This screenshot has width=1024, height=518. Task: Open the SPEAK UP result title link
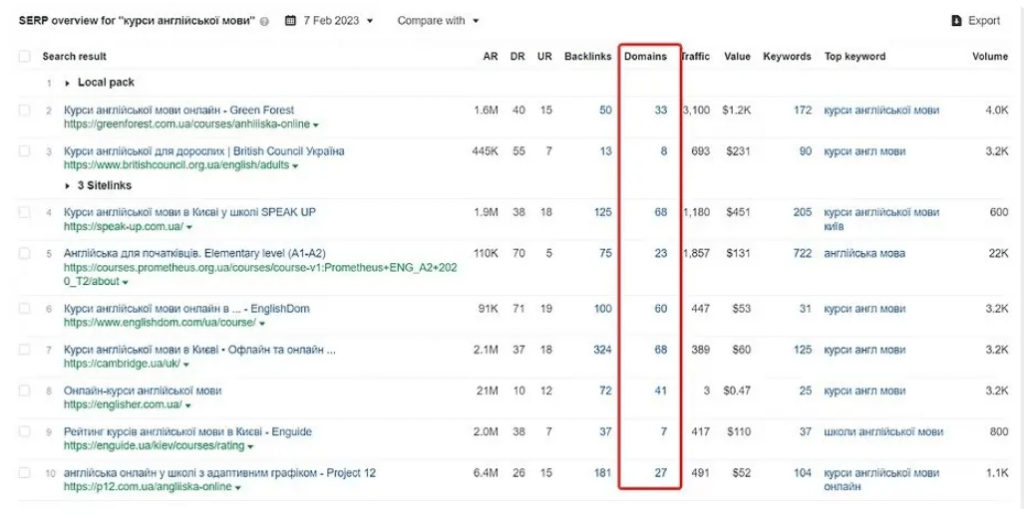(190, 212)
